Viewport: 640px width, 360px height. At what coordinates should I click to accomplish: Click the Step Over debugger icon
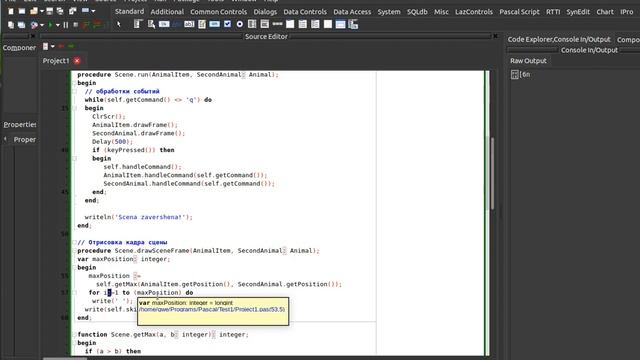(97, 24)
